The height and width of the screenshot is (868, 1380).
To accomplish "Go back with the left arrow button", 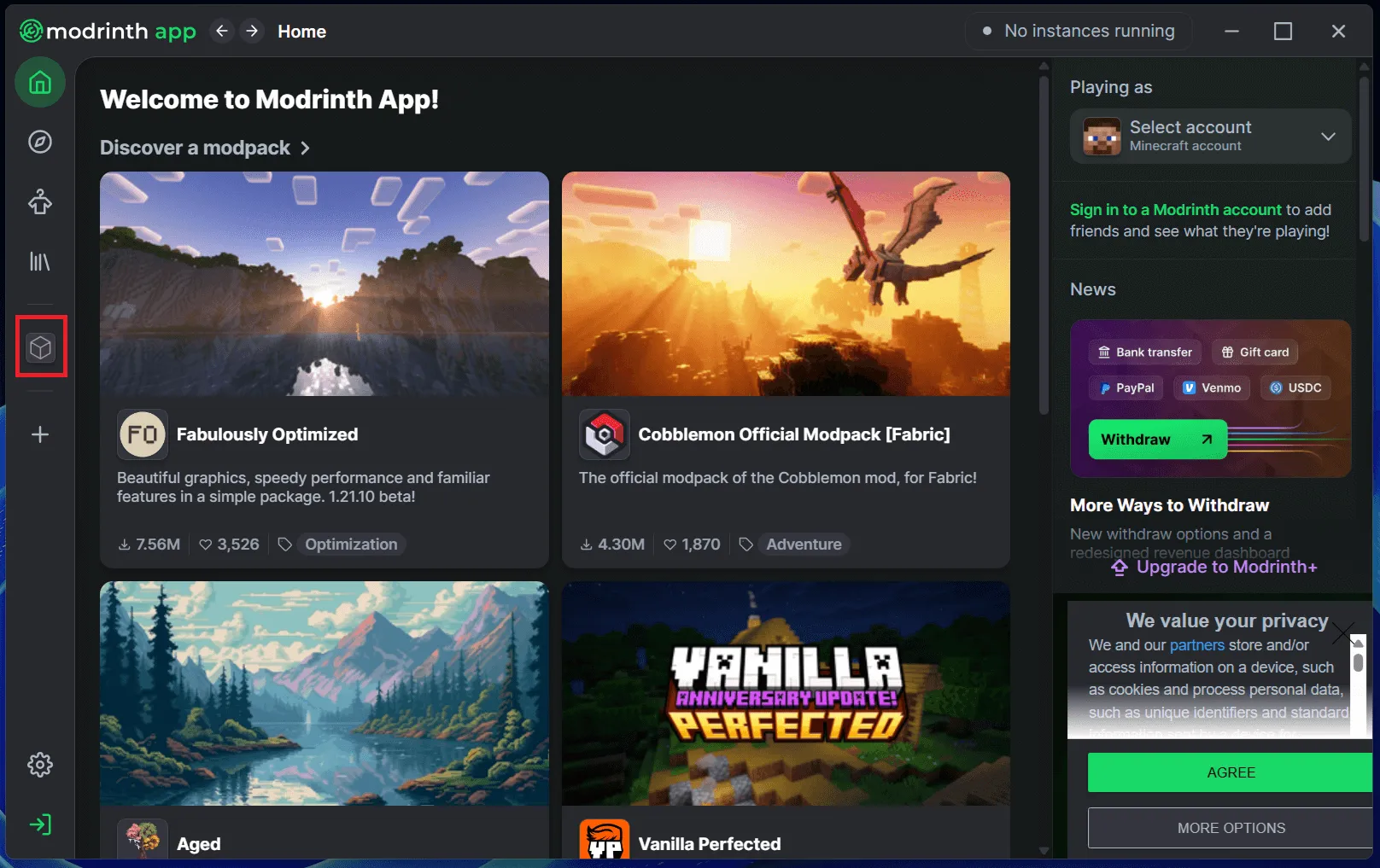I will (x=222, y=32).
